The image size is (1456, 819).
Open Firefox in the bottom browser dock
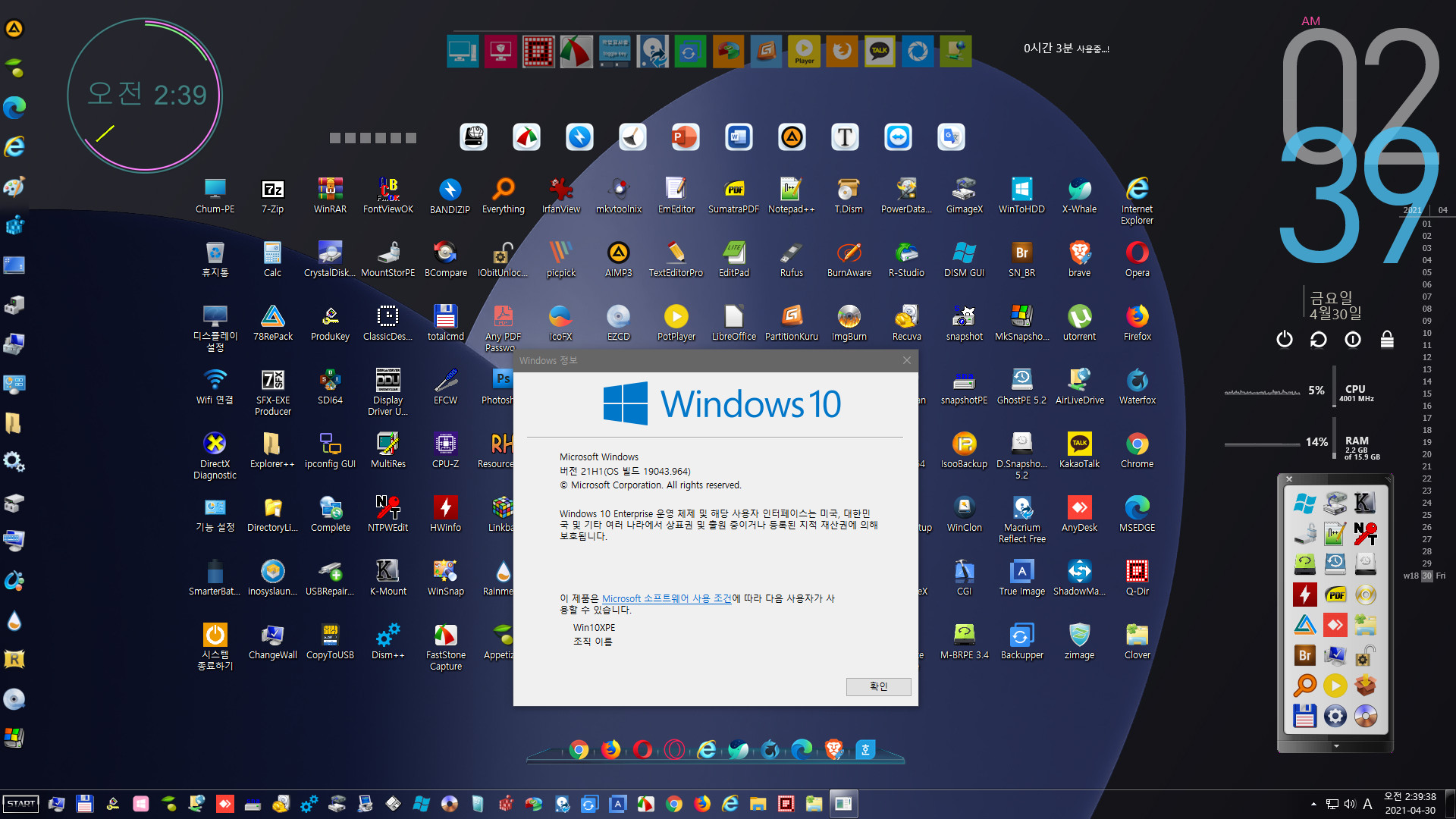click(x=610, y=750)
